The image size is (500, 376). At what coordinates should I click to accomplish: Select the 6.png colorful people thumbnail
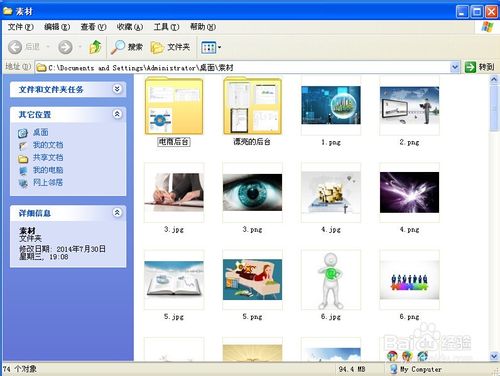(x=409, y=280)
